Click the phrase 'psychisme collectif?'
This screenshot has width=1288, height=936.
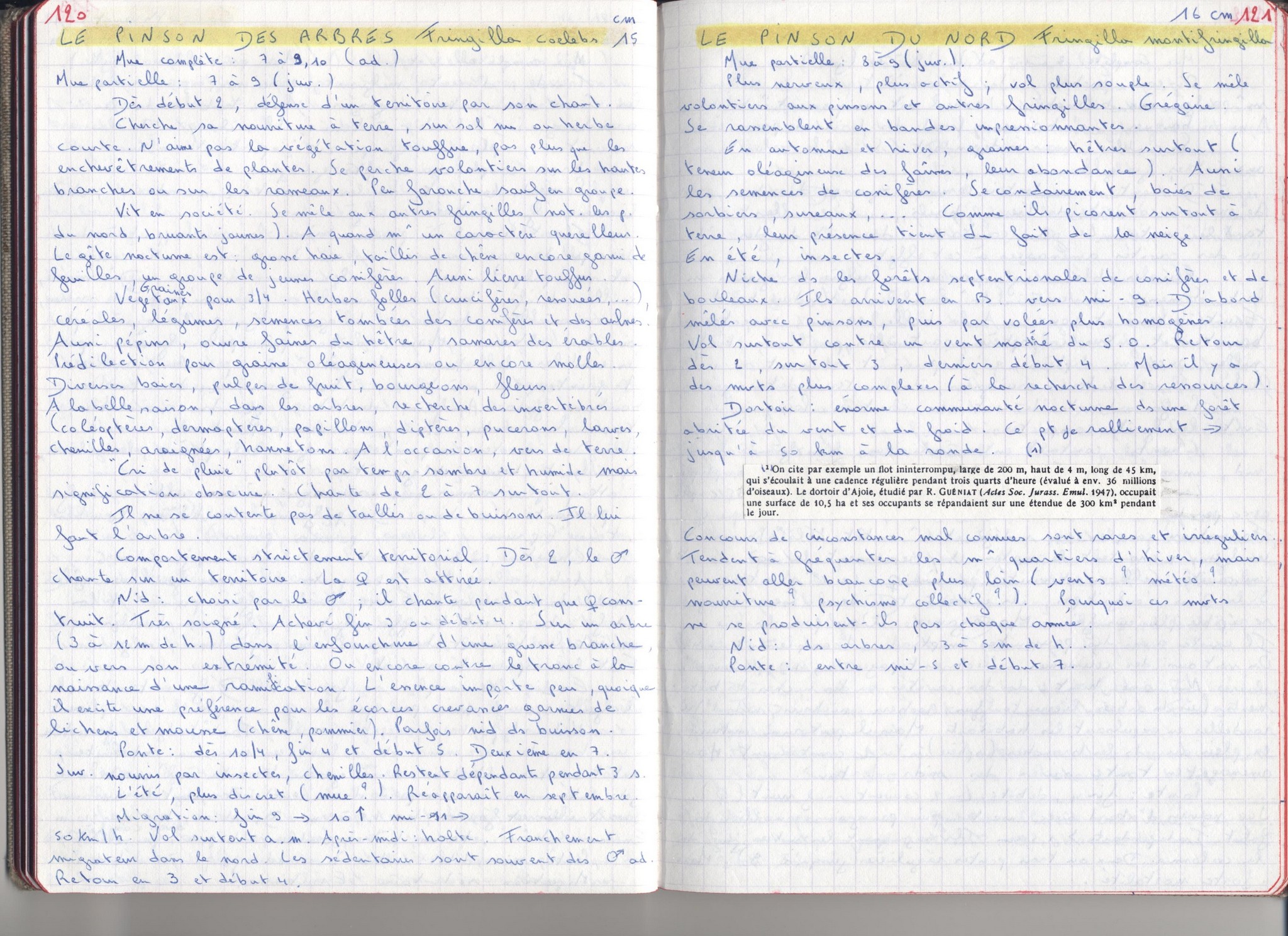coord(913,599)
